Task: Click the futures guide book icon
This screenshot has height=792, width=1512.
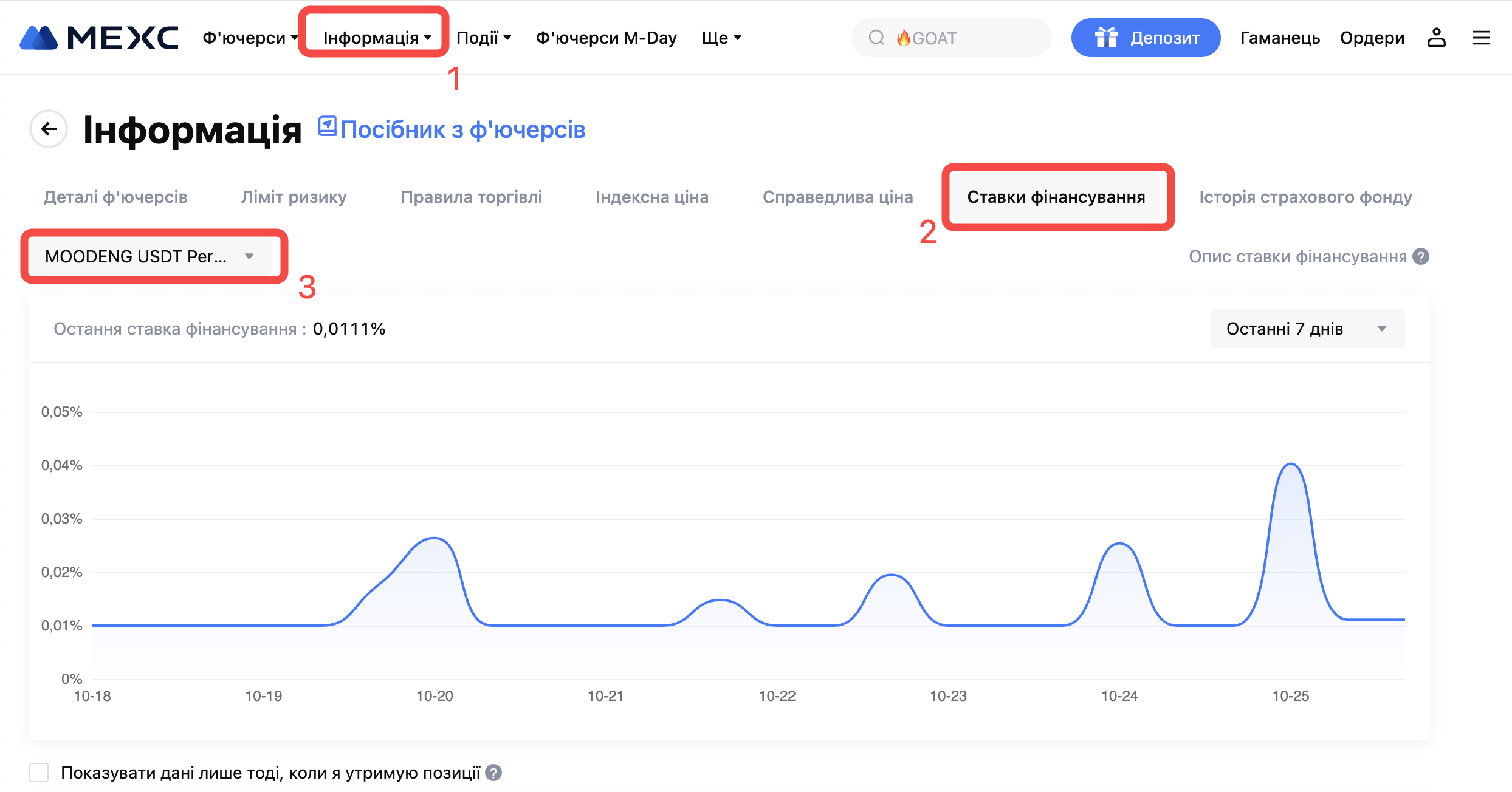Action: [x=327, y=126]
